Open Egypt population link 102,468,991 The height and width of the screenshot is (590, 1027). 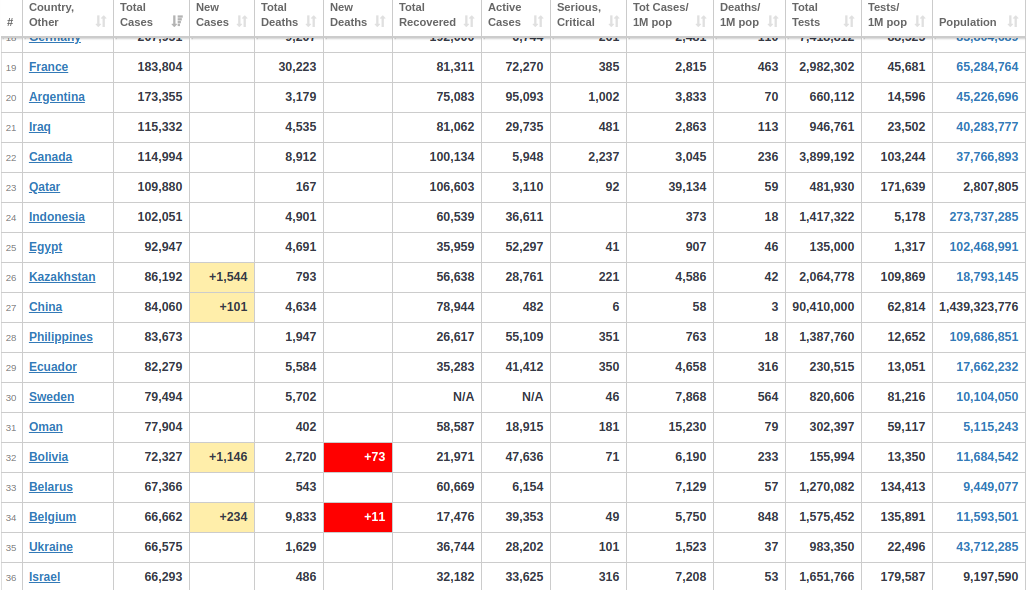coord(984,247)
